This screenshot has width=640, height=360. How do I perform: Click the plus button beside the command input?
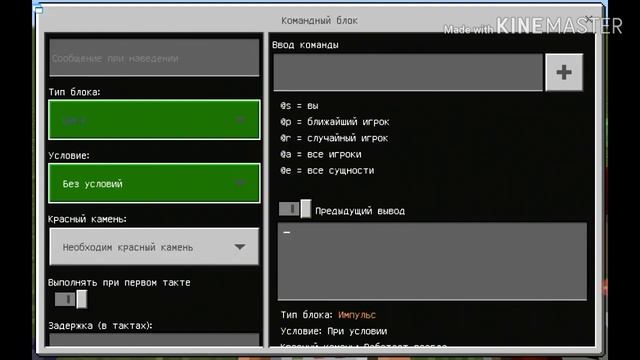pos(564,72)
